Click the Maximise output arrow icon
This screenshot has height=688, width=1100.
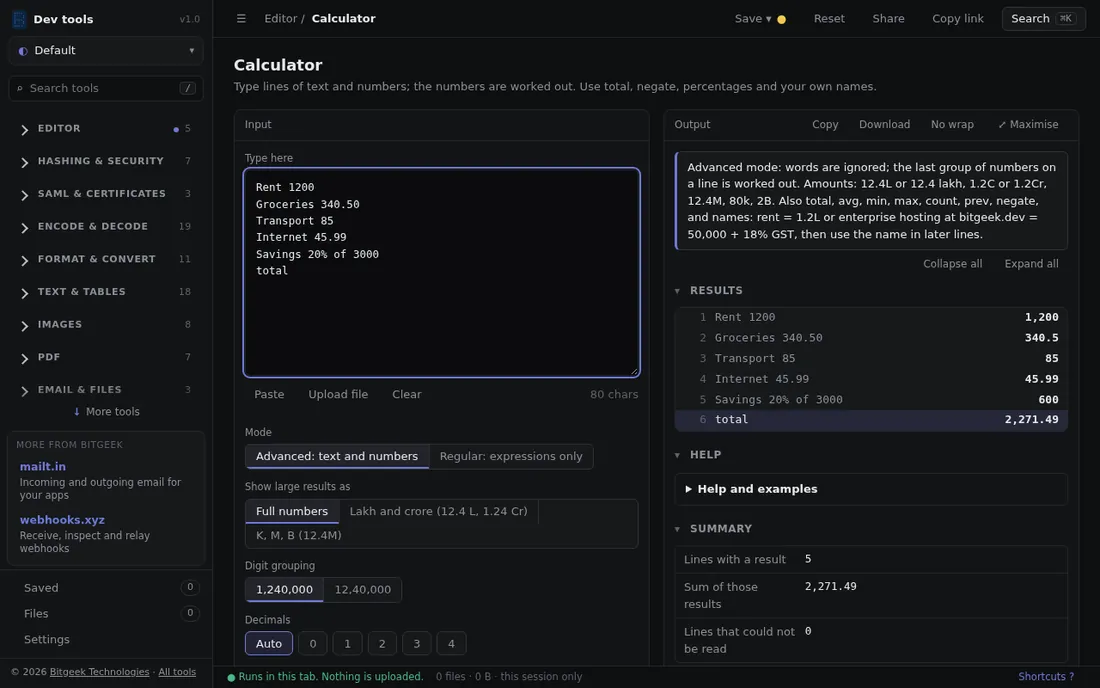tap(1002, 125)
